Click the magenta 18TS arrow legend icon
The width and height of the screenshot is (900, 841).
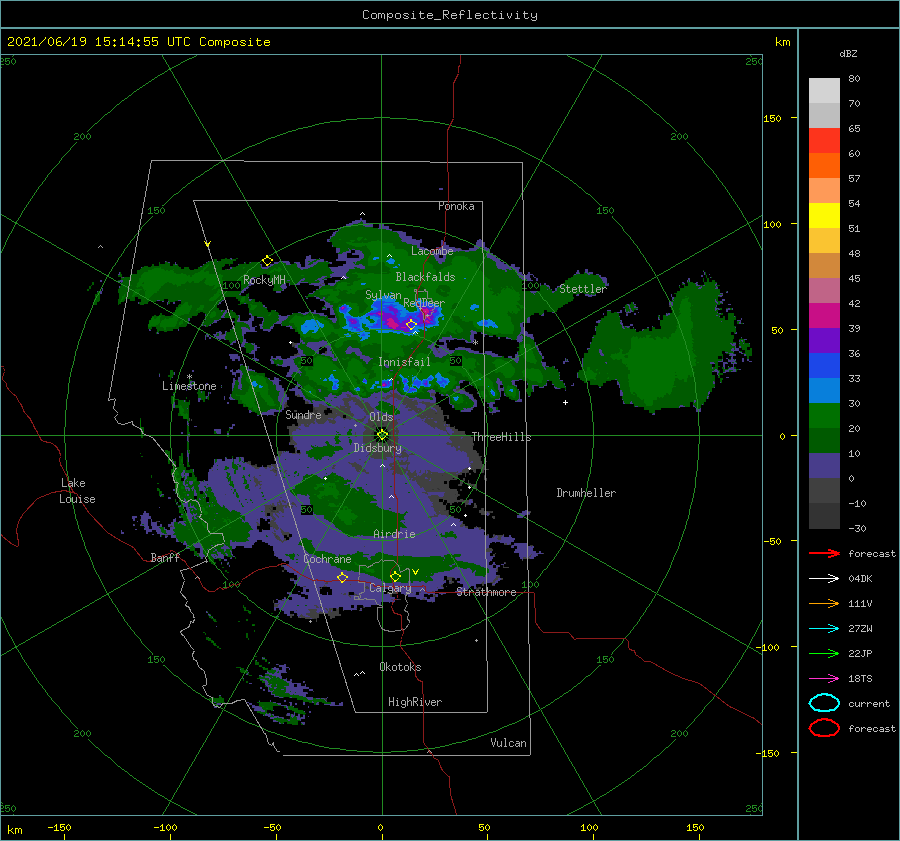tap(824, 679)
